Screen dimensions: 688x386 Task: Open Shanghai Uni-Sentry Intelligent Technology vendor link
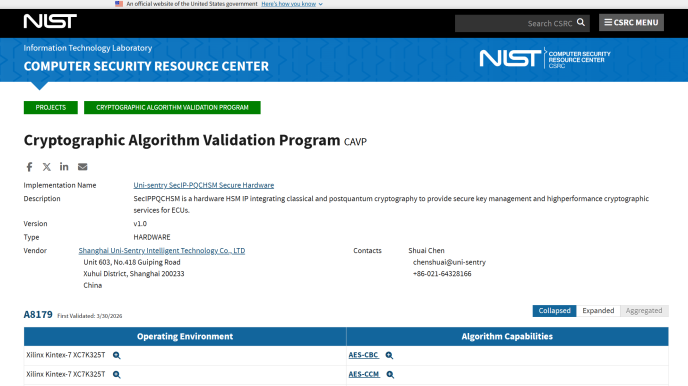(x=161, y=250)
